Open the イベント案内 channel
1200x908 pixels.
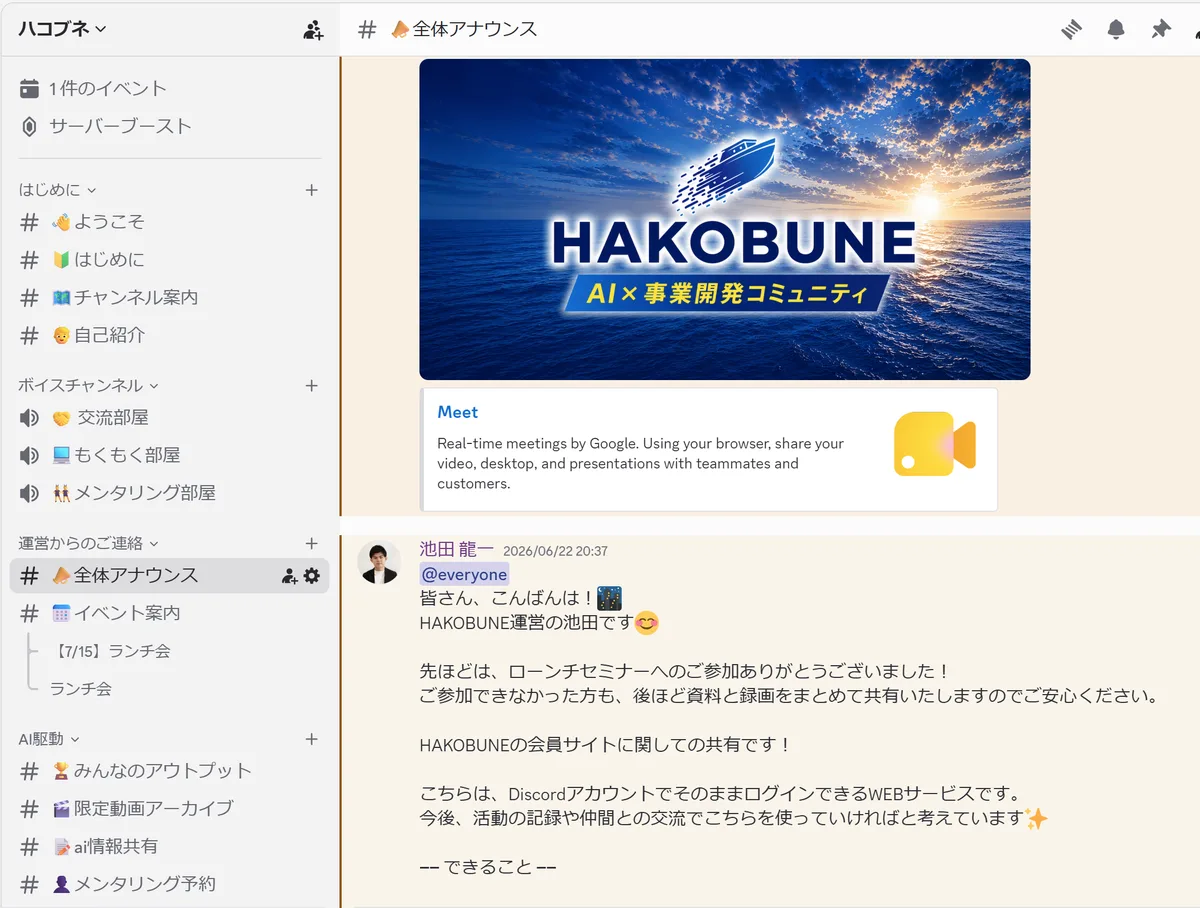tap(170, 614)
